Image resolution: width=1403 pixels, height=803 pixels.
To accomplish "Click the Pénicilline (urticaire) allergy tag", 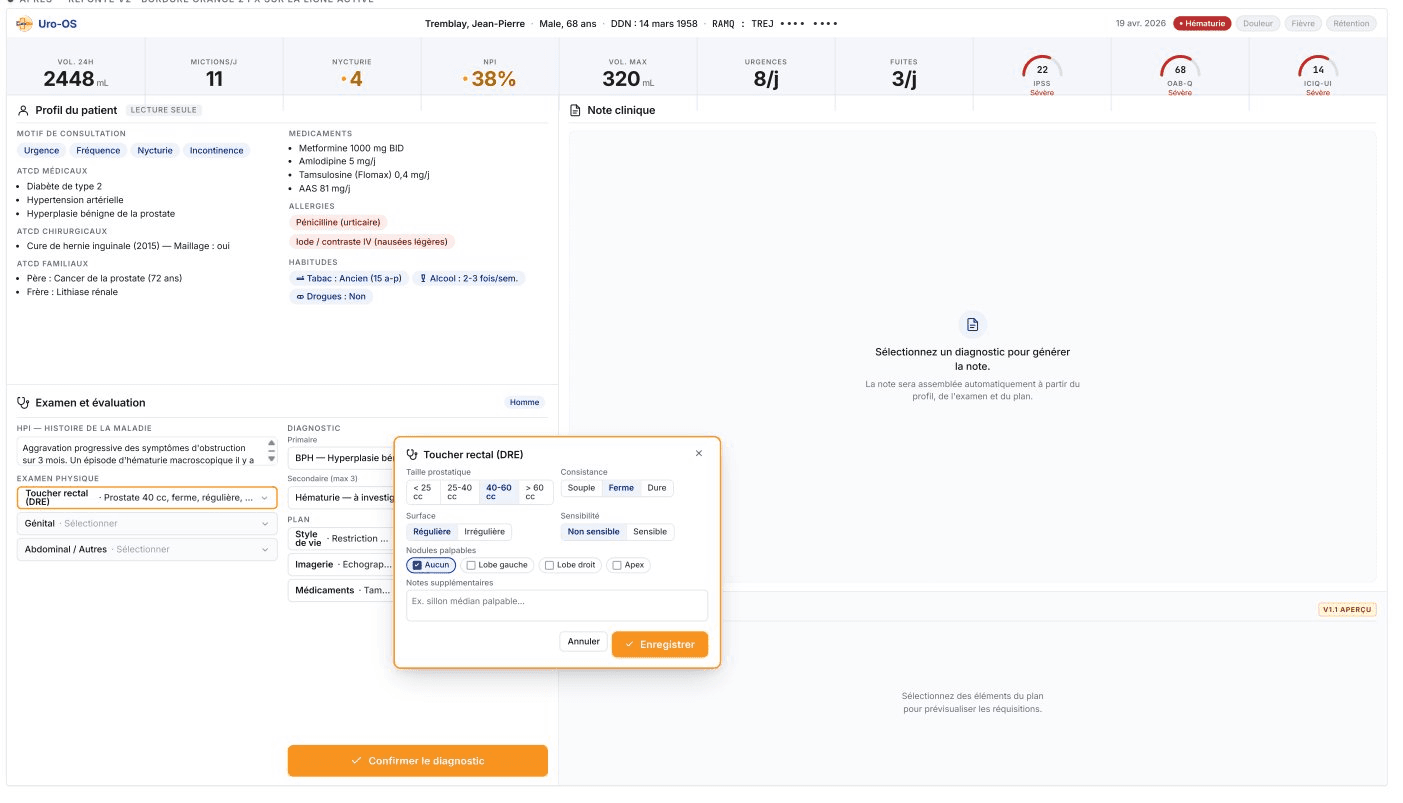I will pyautogui.click(x=338, y=222).
